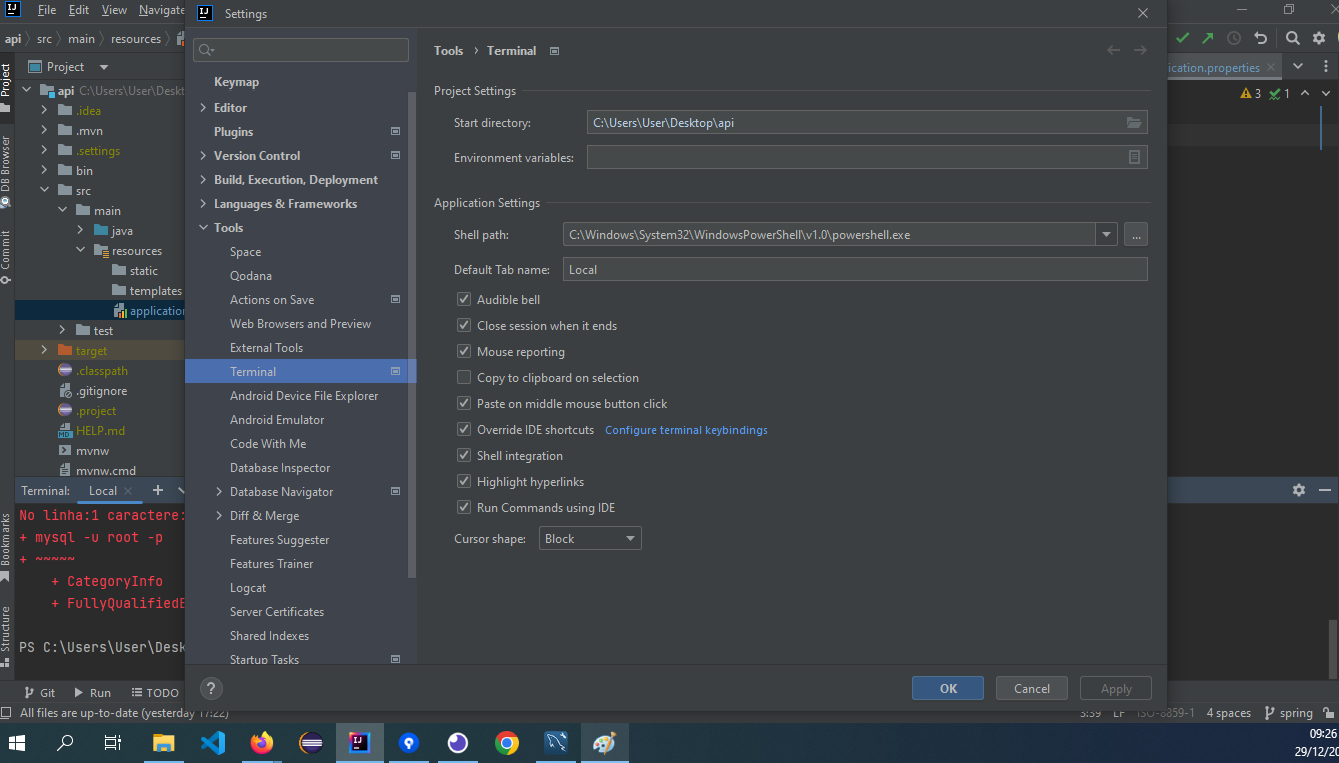Open editor tabs more options icon
Screen dimensions: 1339x763
coord(1325,67)
